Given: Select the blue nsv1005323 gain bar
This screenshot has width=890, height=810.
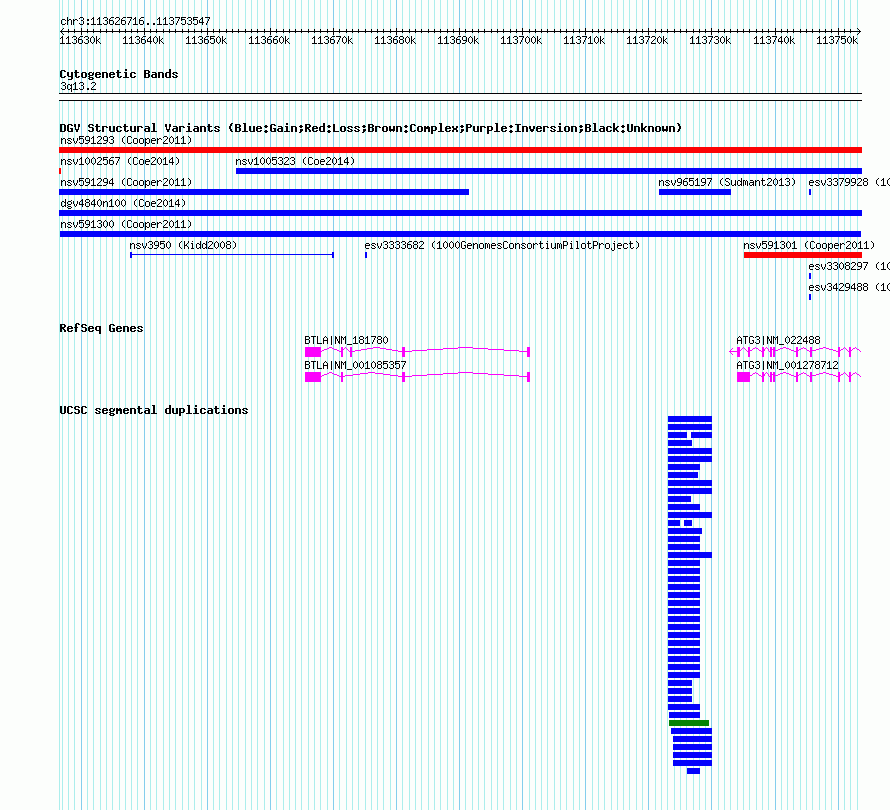Looking at the screenshot, I should (549, 171).
